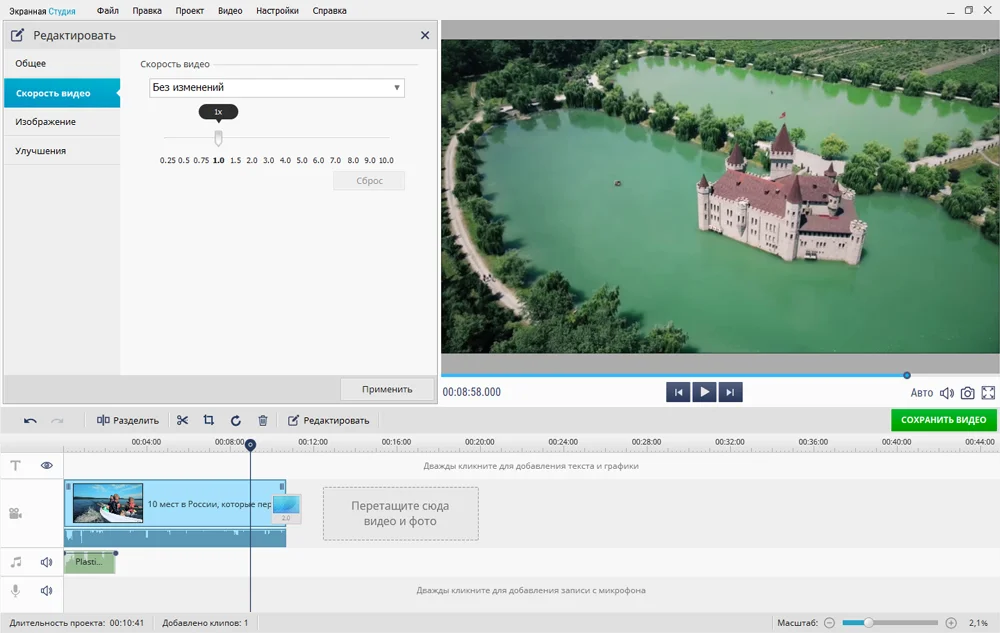Open the Файл menu
Screen dimensions: 1000x633
click(108, 11)
